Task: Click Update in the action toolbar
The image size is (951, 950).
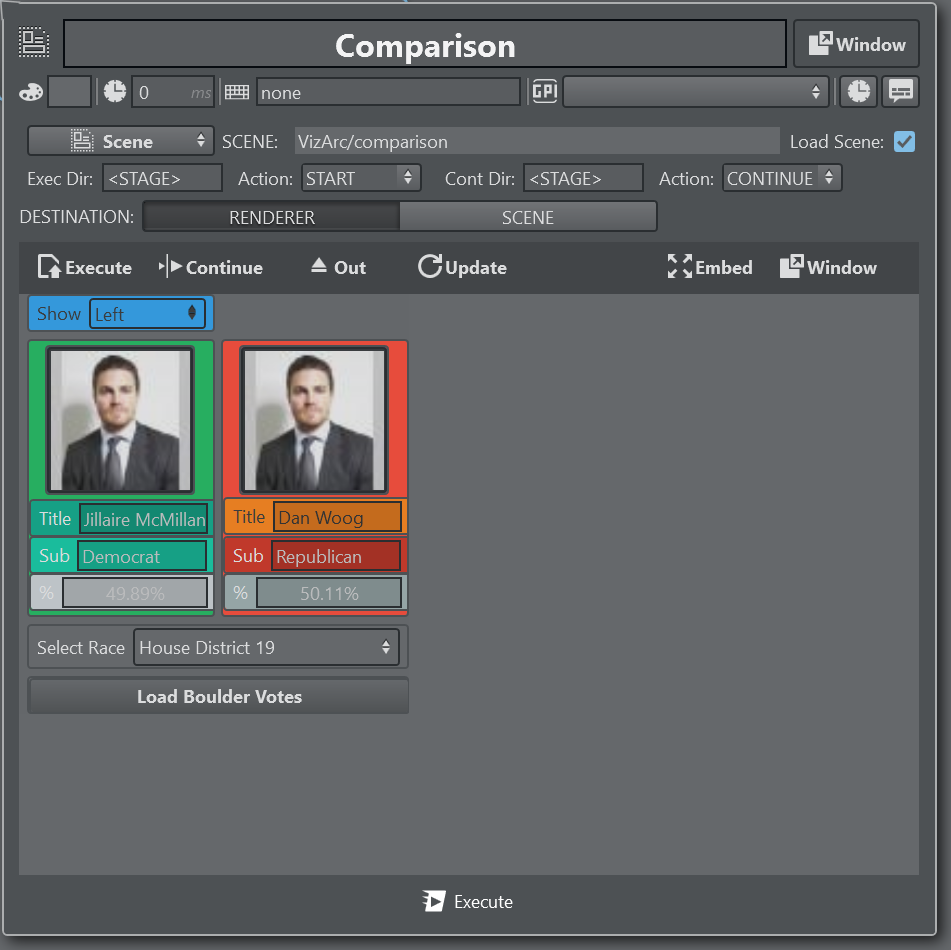Action: click(x=462, y=267)
